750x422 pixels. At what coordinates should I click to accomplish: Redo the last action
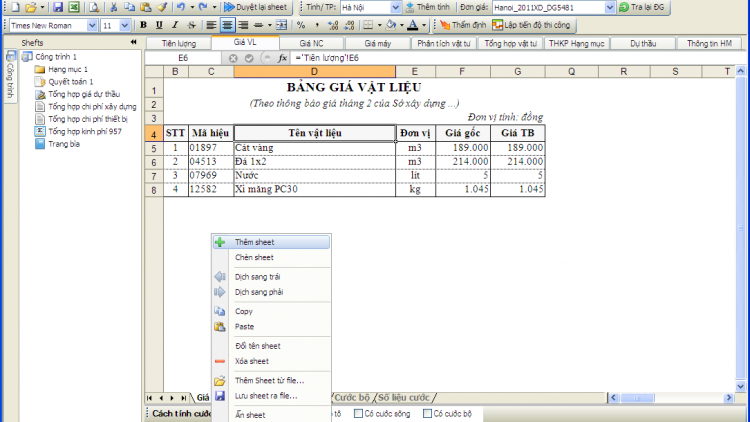pos(203,7)
